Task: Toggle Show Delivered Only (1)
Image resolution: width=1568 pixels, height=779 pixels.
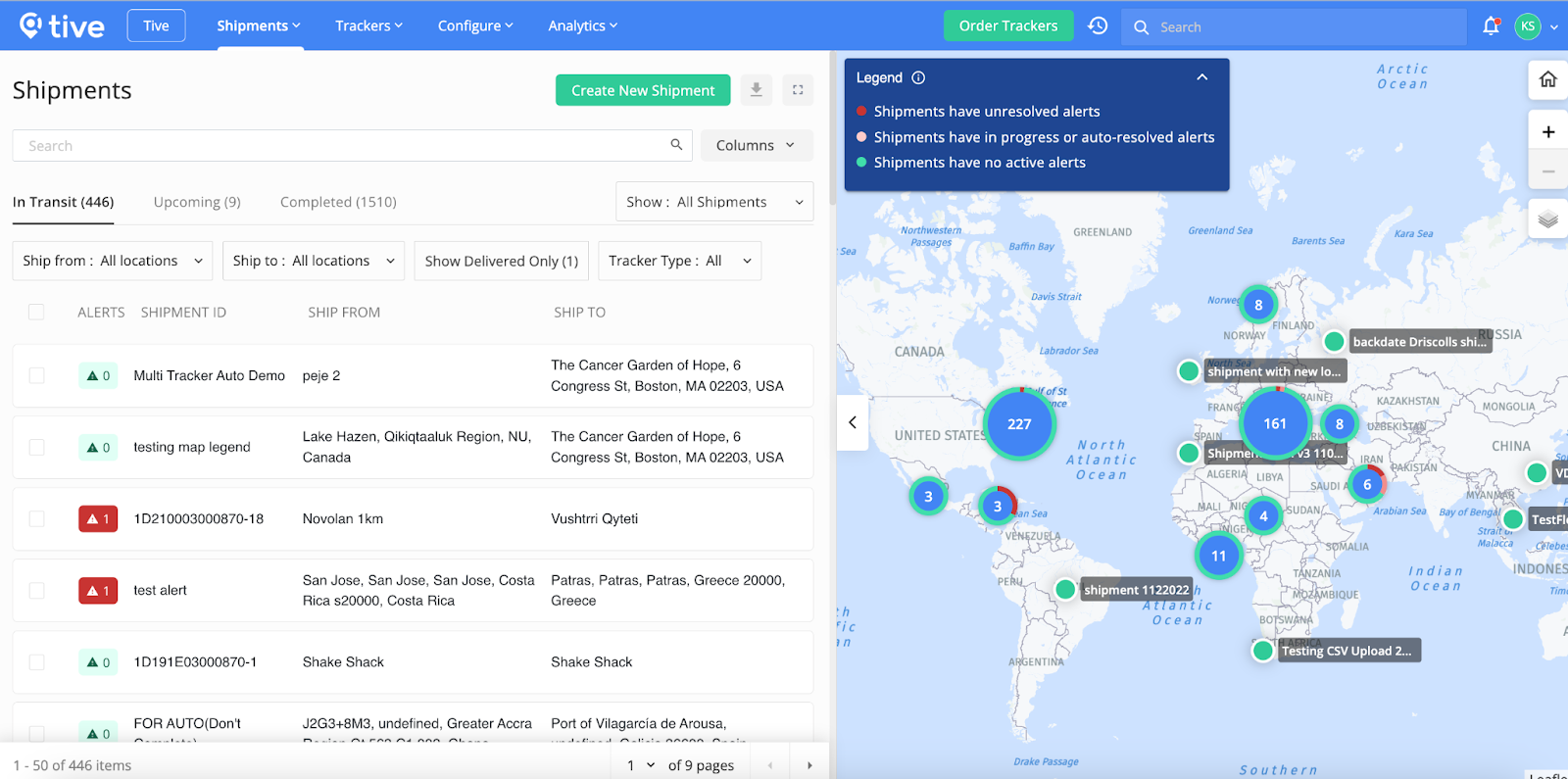Action: [502, 261]
